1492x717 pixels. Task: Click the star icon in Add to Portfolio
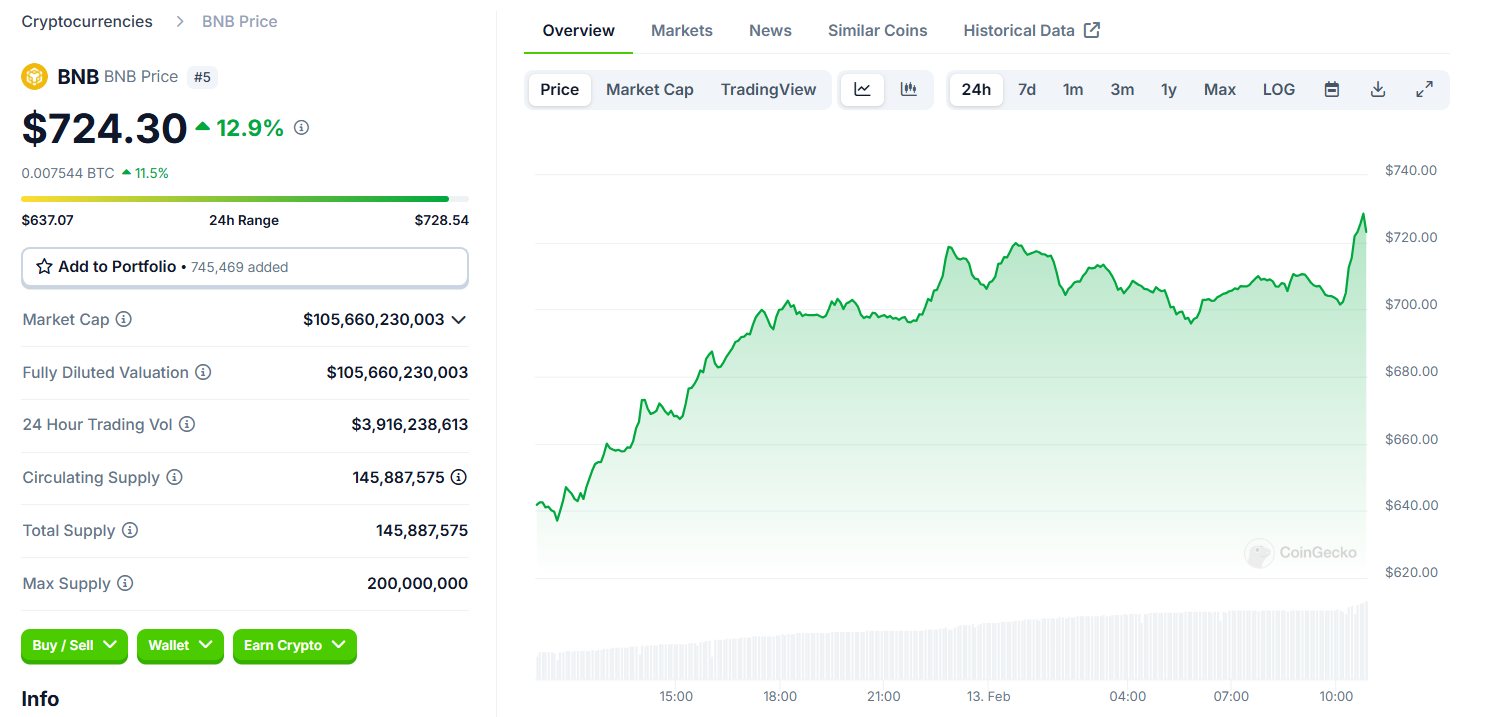[x=44, y=267]
